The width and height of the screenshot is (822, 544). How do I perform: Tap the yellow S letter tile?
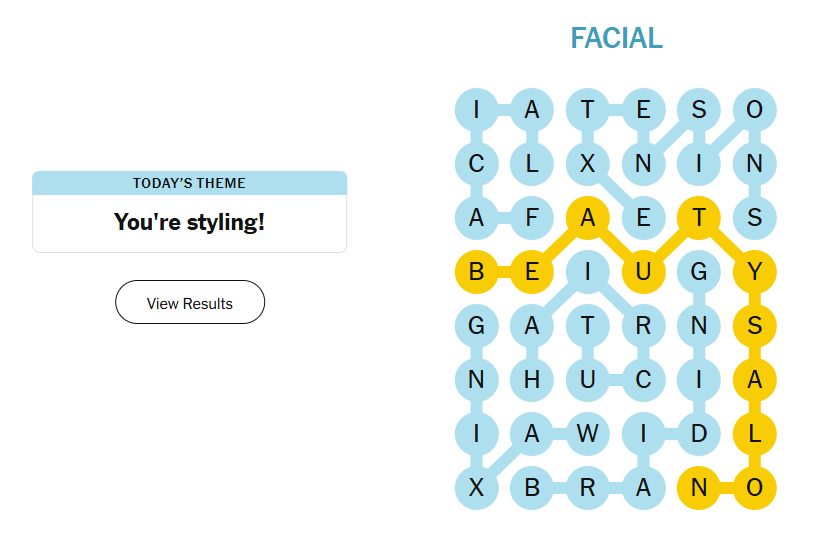pyautogui.click(x=755, y=325)
